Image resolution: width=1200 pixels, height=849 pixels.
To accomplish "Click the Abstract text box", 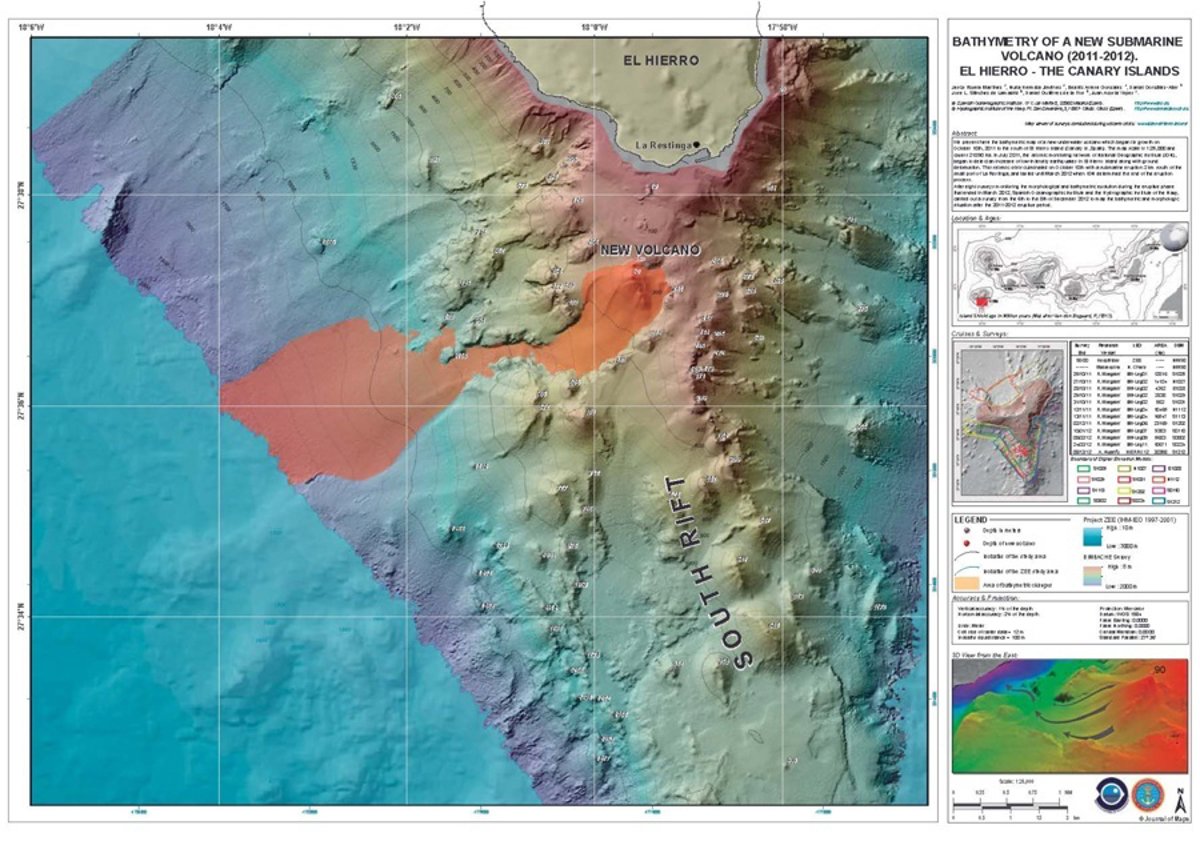I will coord(1069,172).
